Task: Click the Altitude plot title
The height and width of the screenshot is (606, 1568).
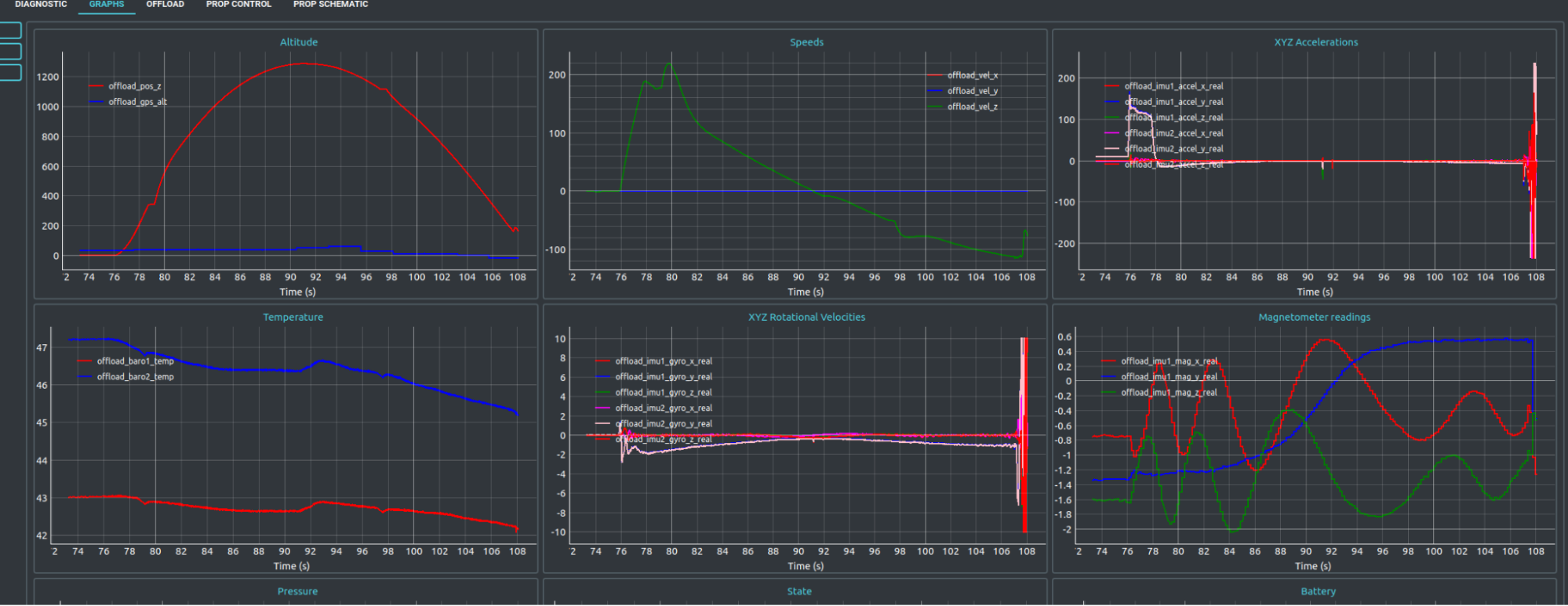Action: coord(299,42)
